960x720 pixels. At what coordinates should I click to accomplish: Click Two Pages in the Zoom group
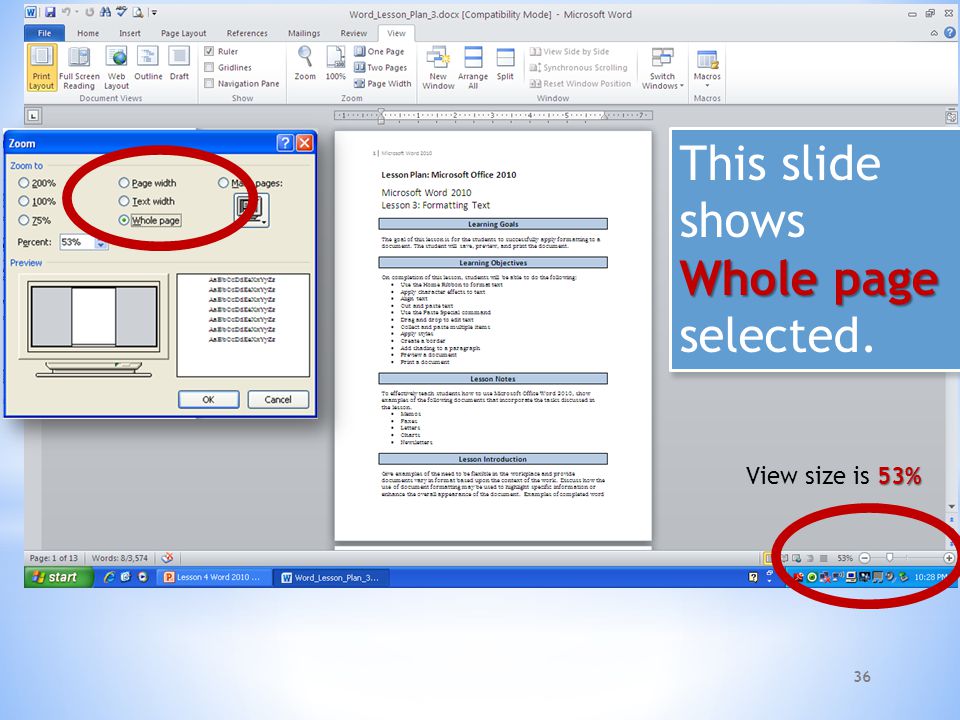pyautogui.click(x=381, y=67)
